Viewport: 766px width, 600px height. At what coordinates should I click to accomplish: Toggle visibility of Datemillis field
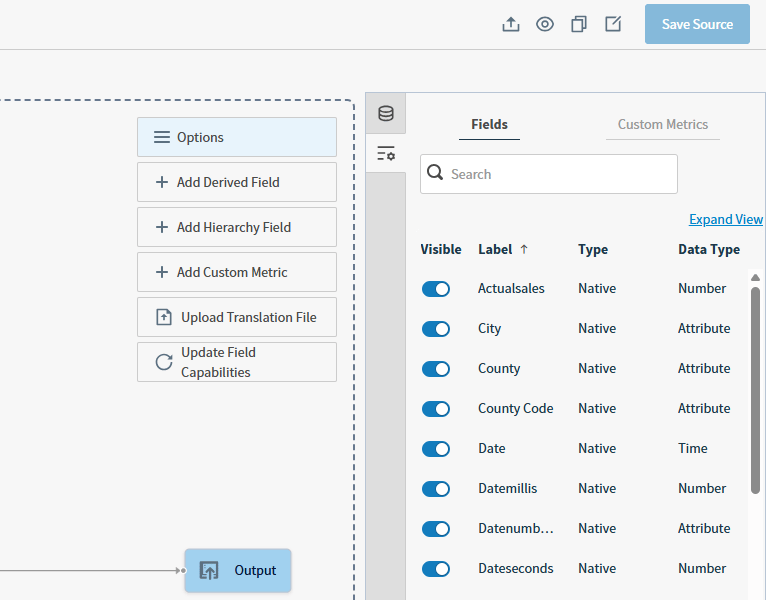coord(436,489)
